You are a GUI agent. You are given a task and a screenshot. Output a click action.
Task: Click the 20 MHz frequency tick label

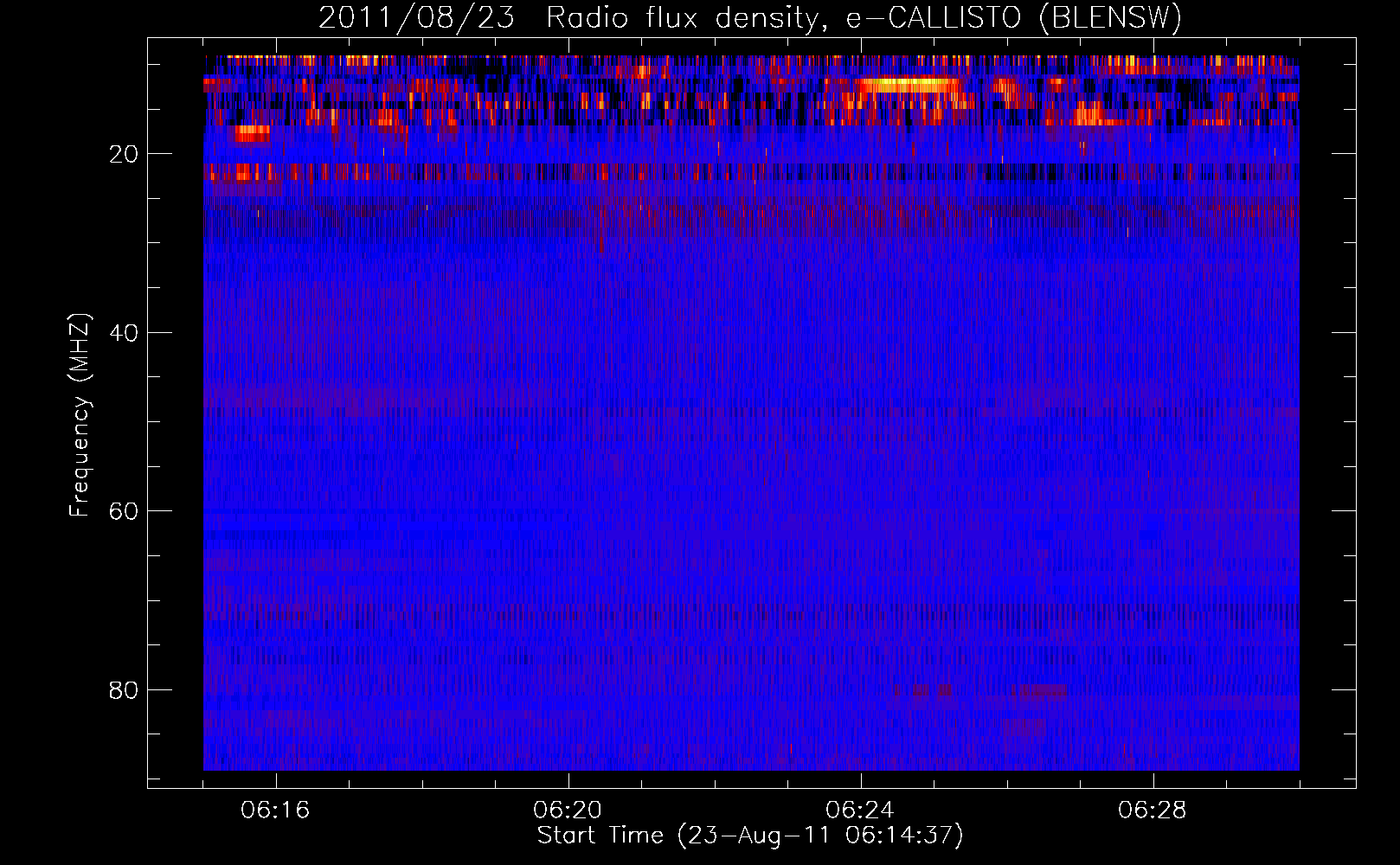pyautogui.click(x=124, y=154)
